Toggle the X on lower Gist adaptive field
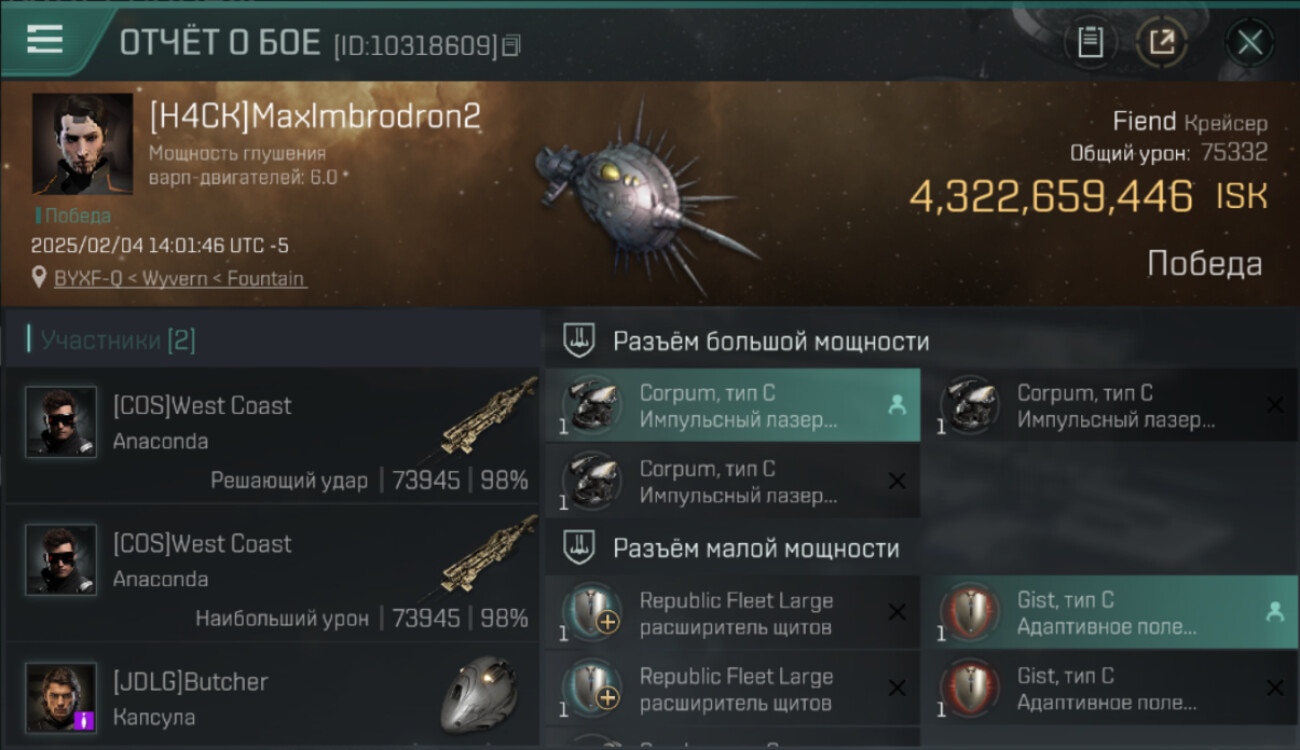 (1274, 688)
